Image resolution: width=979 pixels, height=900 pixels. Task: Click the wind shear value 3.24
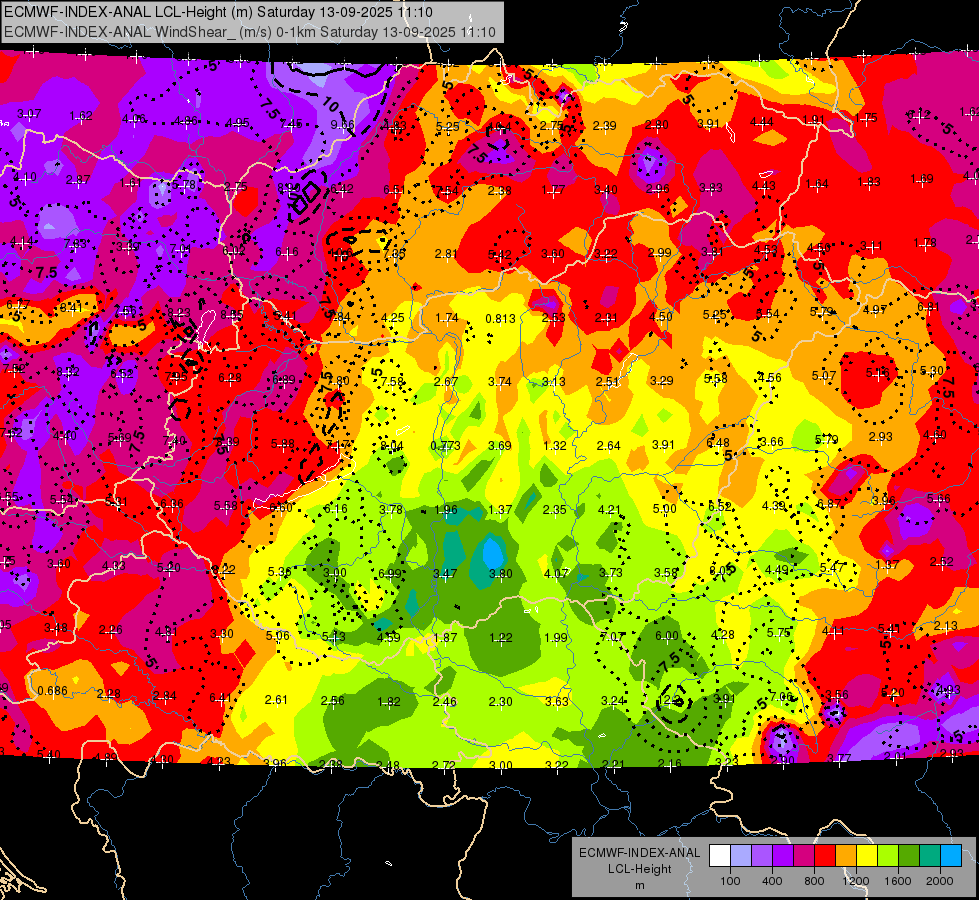click(x=612, y=701)
